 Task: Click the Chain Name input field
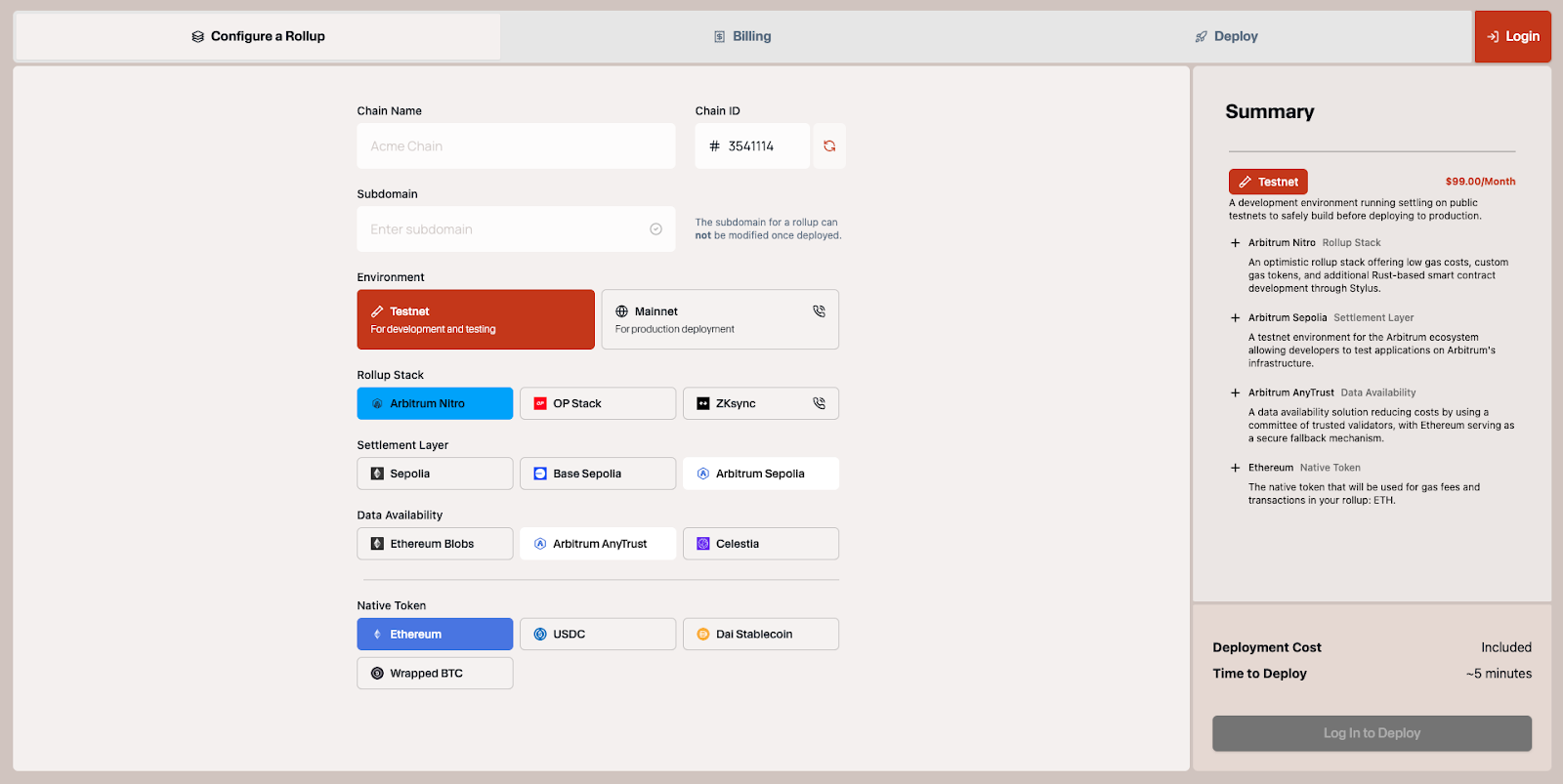click(x=516, y=146)
